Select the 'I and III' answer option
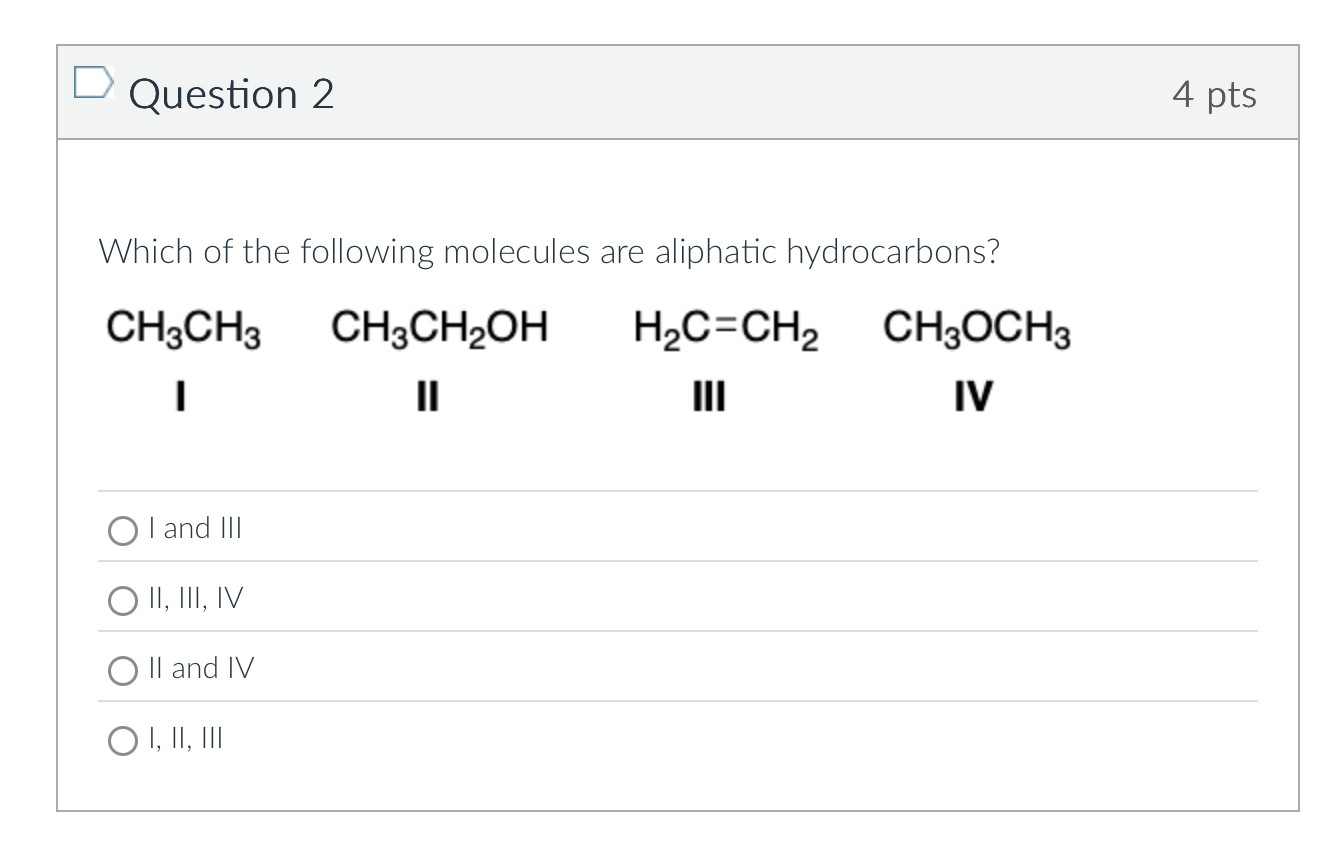 coord(122,530)
